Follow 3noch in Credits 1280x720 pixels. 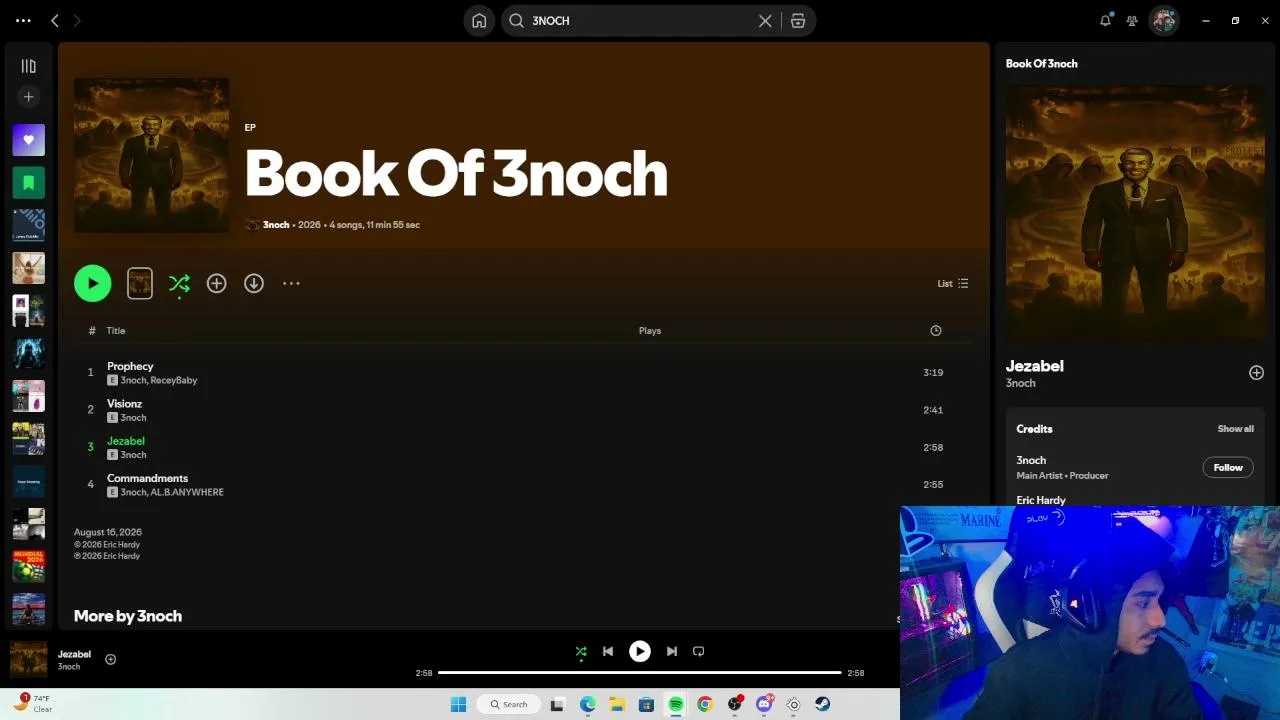tap(1228, 468)
